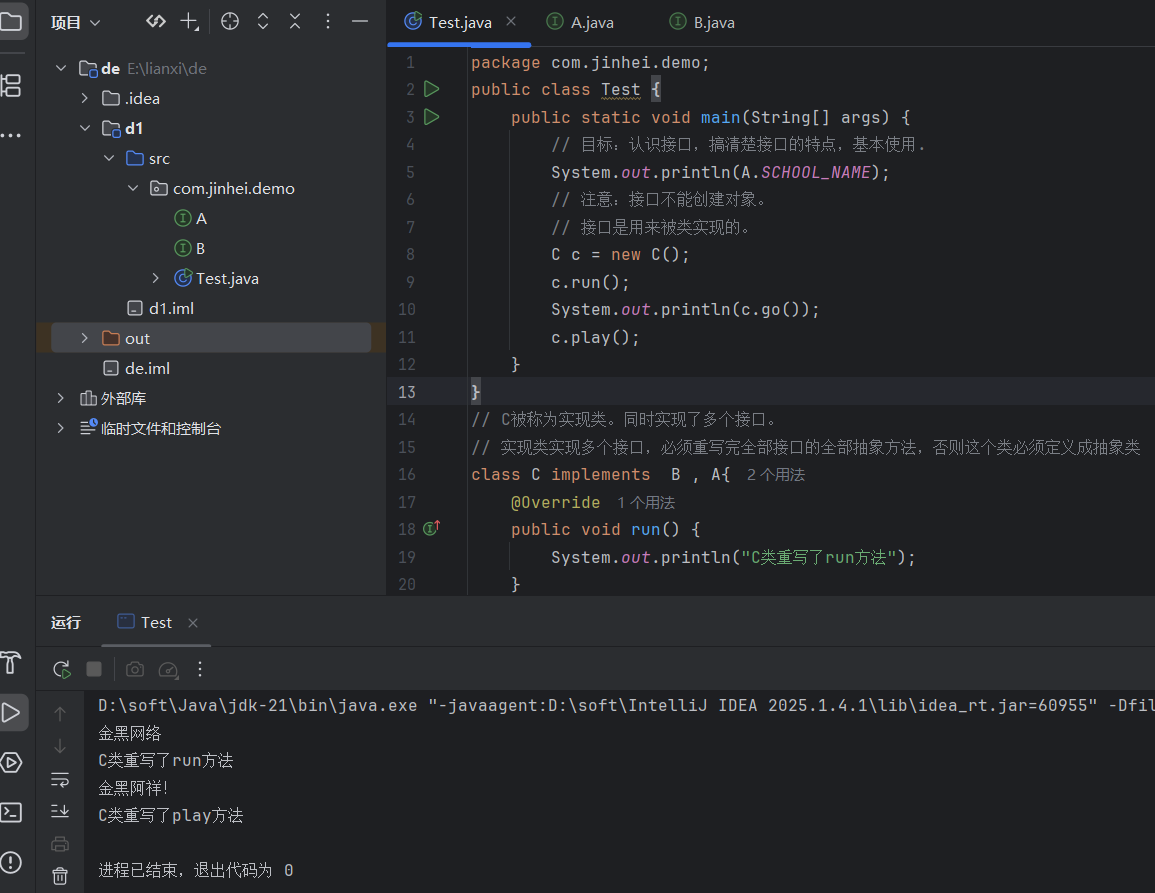The width and height of the screenshot is (1155, 893).
Task: Run class Test from line 2 gutter
Action: click(x=432, y=89)
